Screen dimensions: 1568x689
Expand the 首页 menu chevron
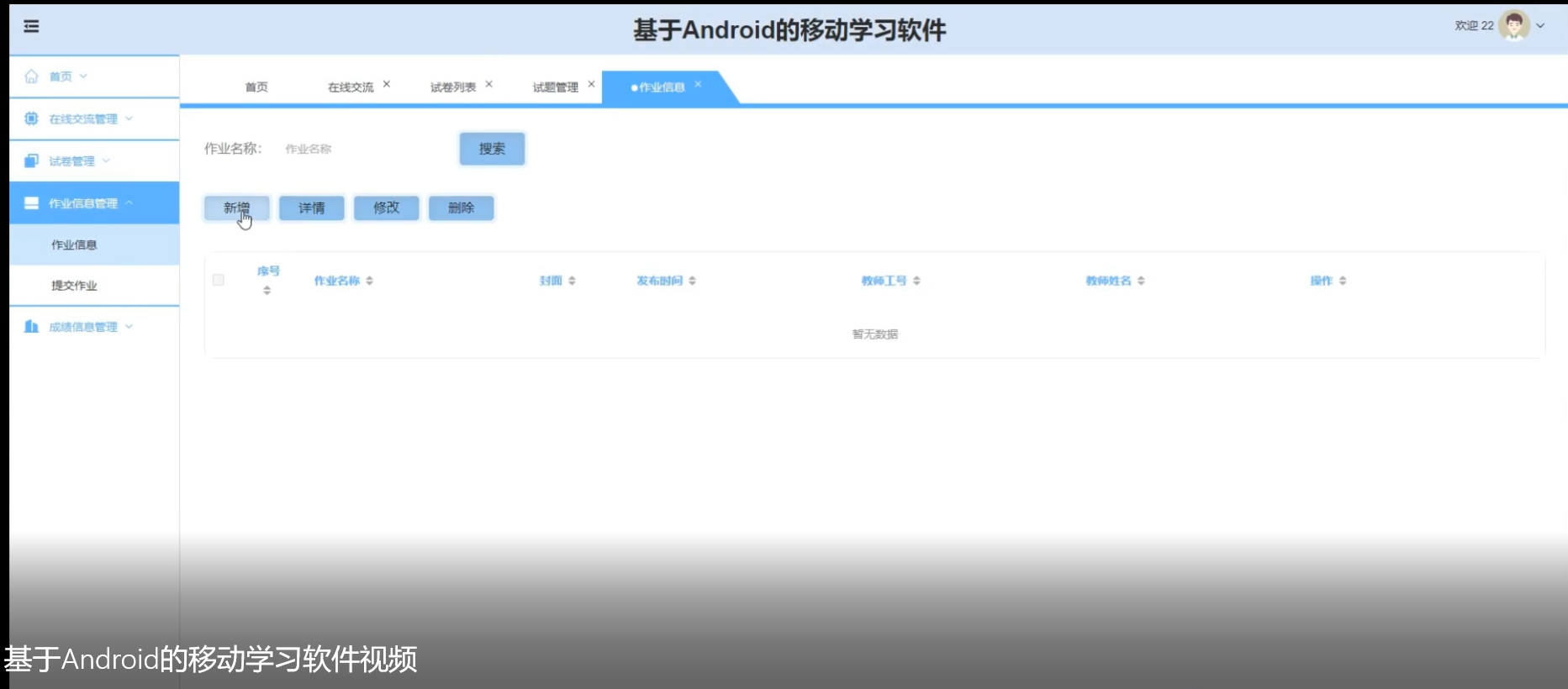[x=83, y=76]
